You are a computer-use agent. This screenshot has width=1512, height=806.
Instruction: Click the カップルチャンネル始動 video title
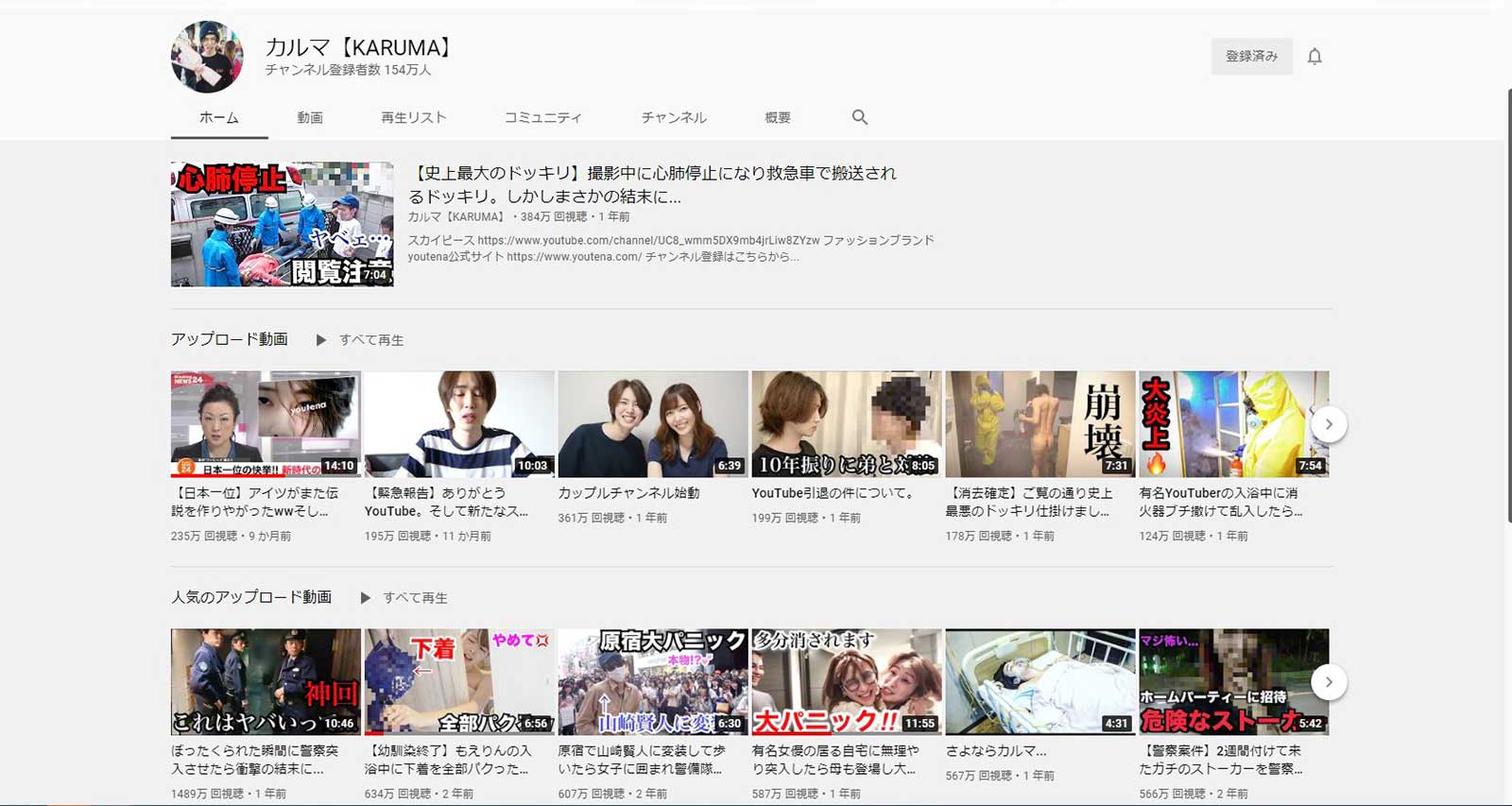pyautogui.click(x=628, y=493)
